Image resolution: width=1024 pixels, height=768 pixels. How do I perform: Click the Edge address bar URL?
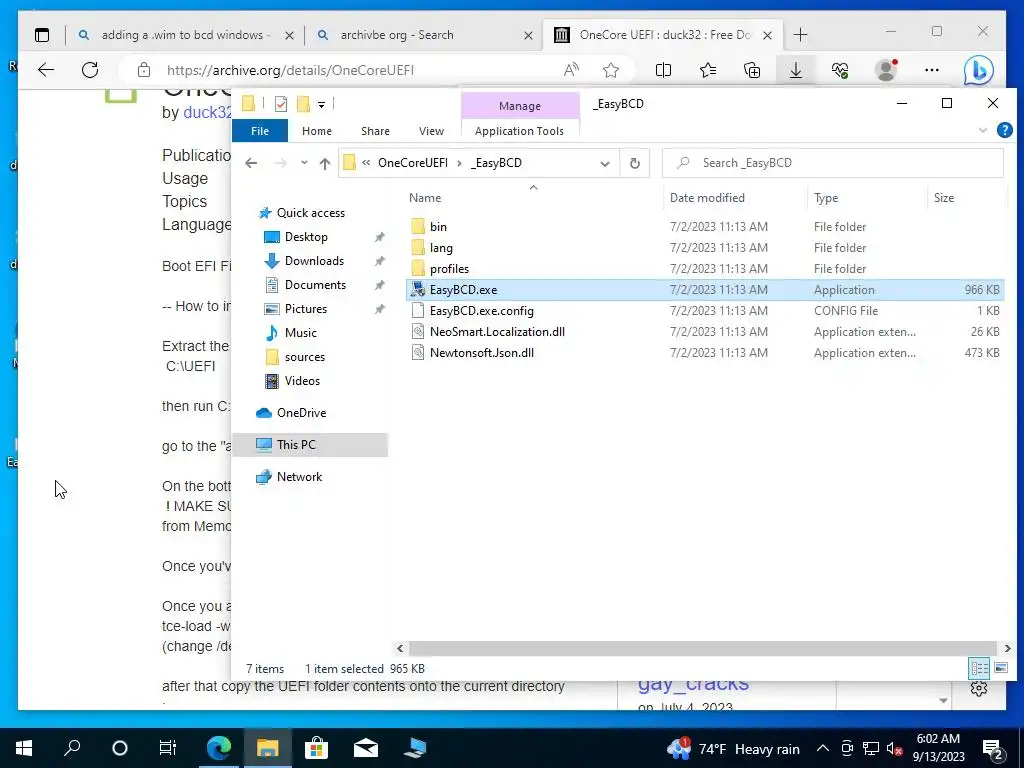(290, 70)
